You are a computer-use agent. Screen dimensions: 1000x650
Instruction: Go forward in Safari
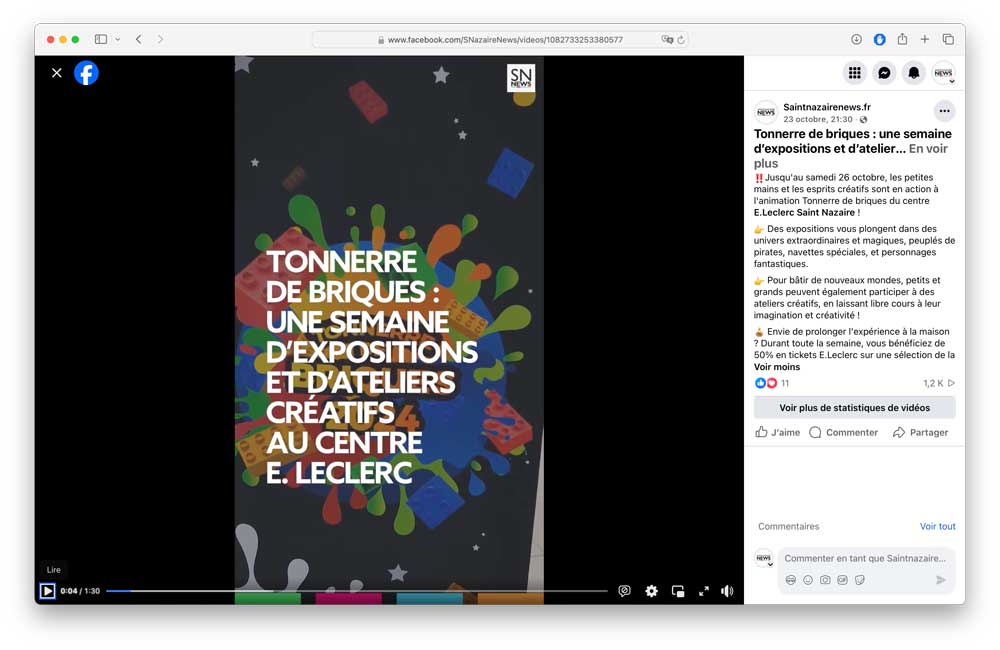[x=160, y=39]
